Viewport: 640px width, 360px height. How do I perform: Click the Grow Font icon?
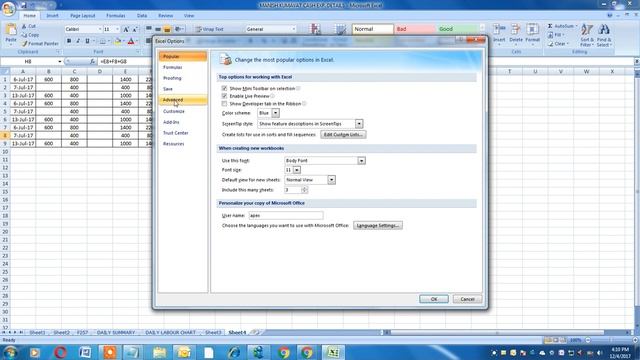[126, 29]
